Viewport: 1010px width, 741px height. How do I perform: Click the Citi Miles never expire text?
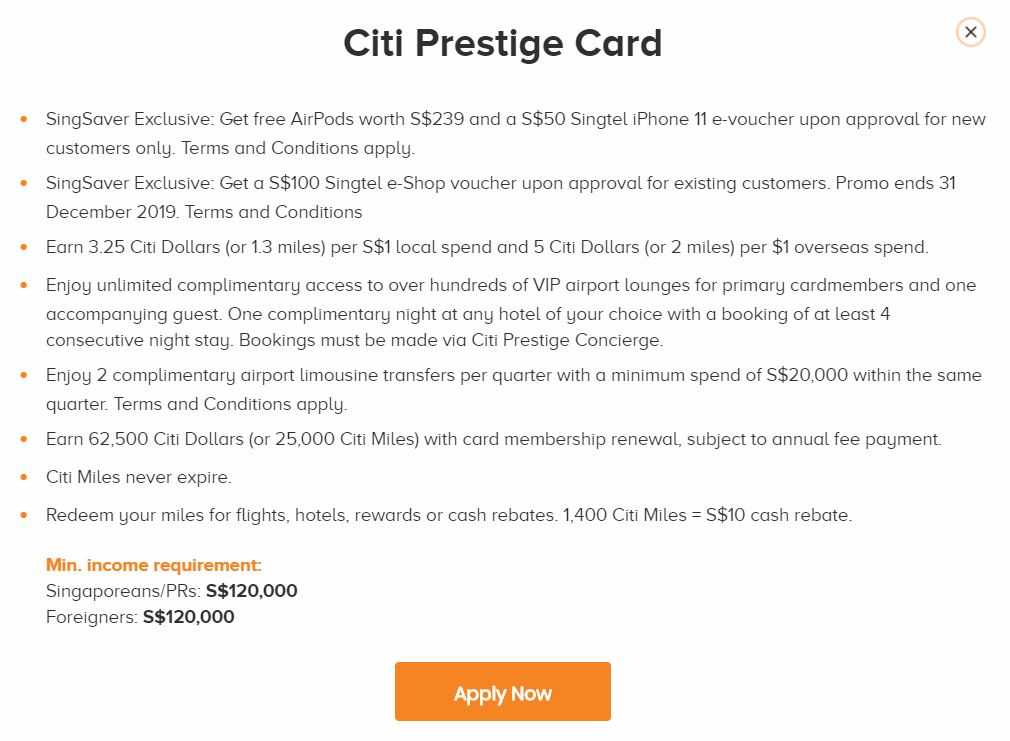click(x=139, y=477)
